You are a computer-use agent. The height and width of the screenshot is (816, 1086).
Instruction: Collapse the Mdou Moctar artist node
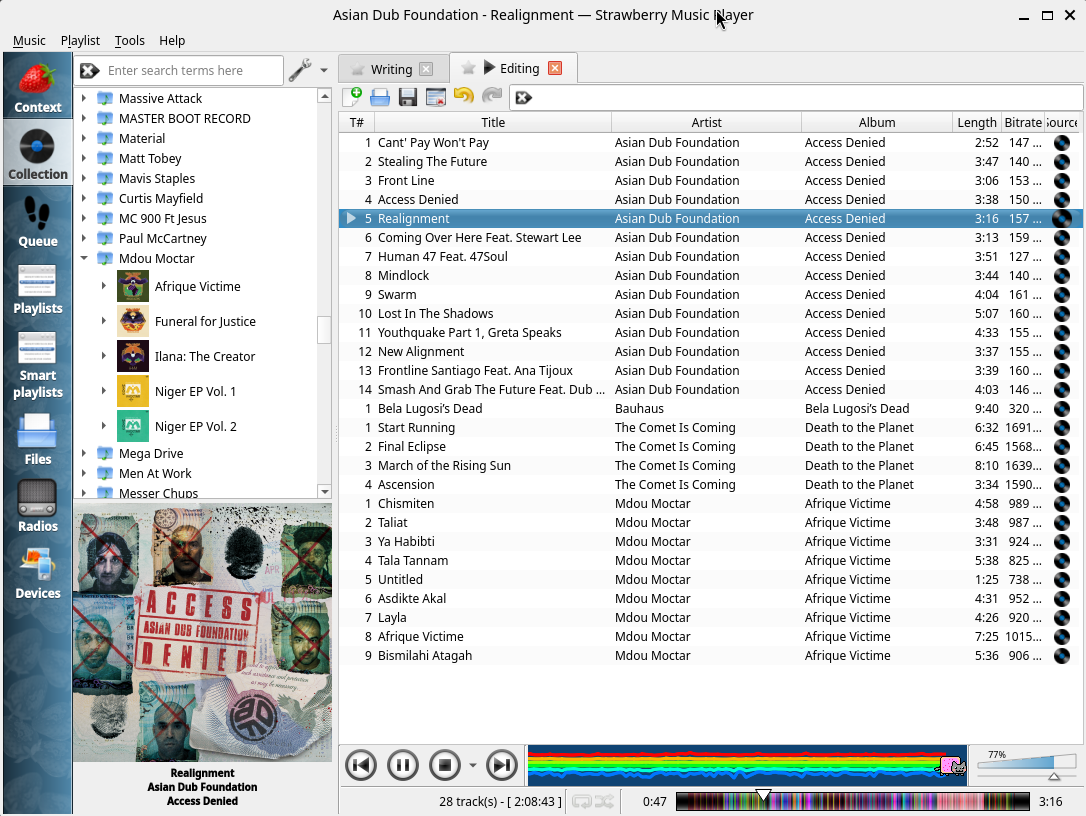coord(84,258)
